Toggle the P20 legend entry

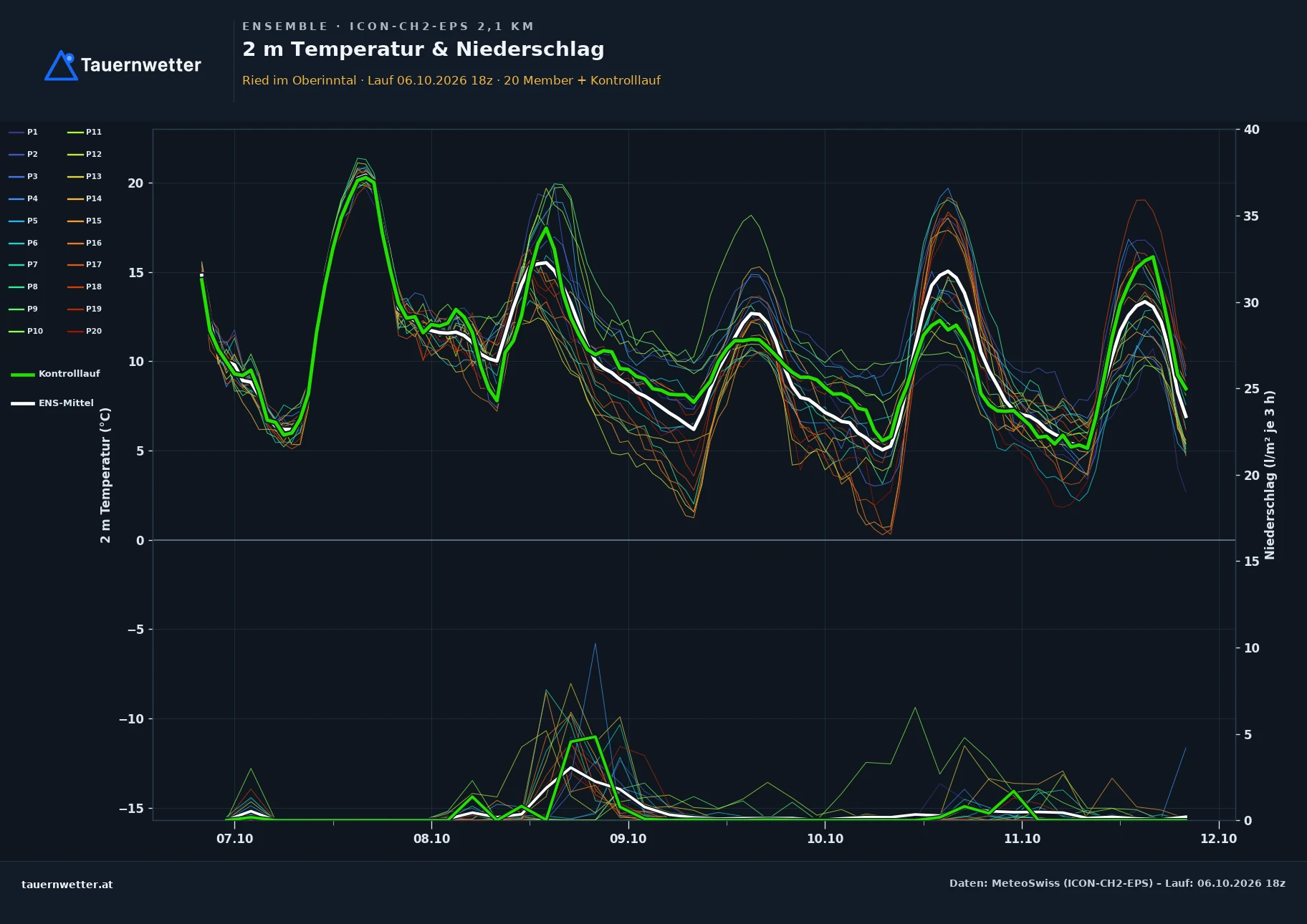pos(85,331)
